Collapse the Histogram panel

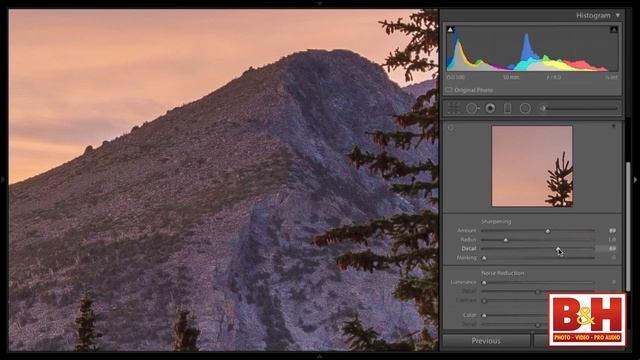618,15
